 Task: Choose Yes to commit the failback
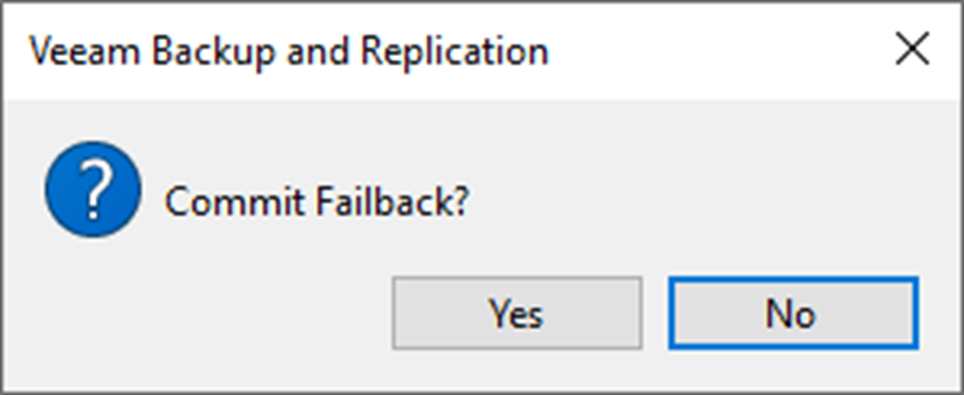point(517,313)
